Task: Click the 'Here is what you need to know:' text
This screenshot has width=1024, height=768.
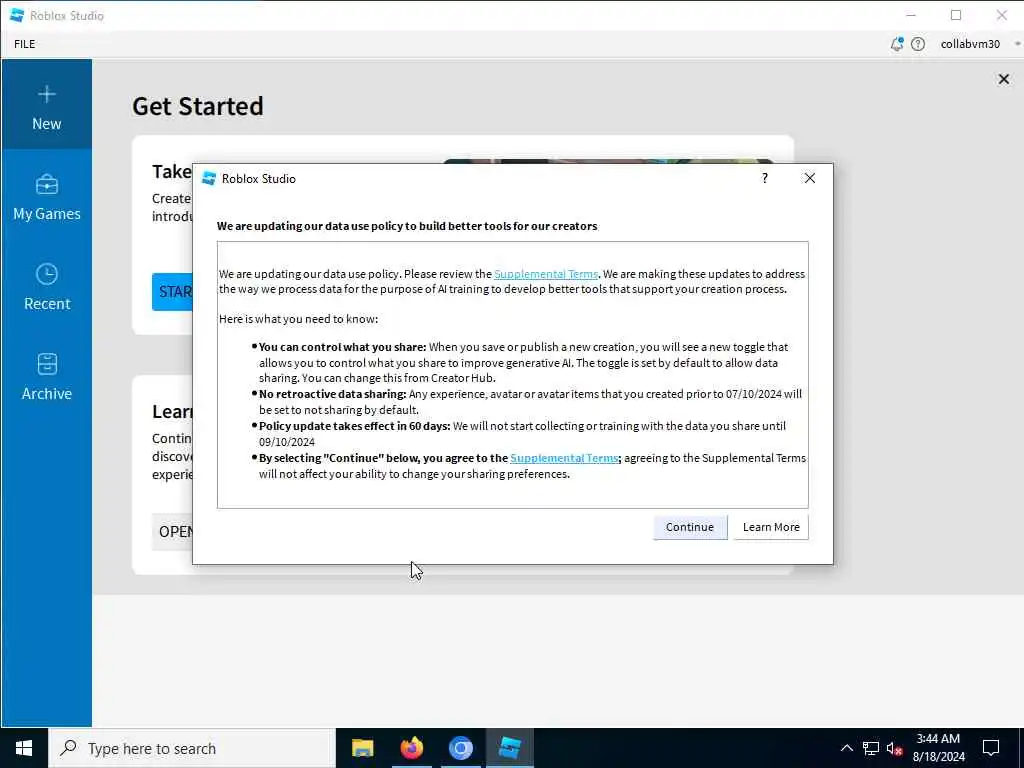Action: 298,319
